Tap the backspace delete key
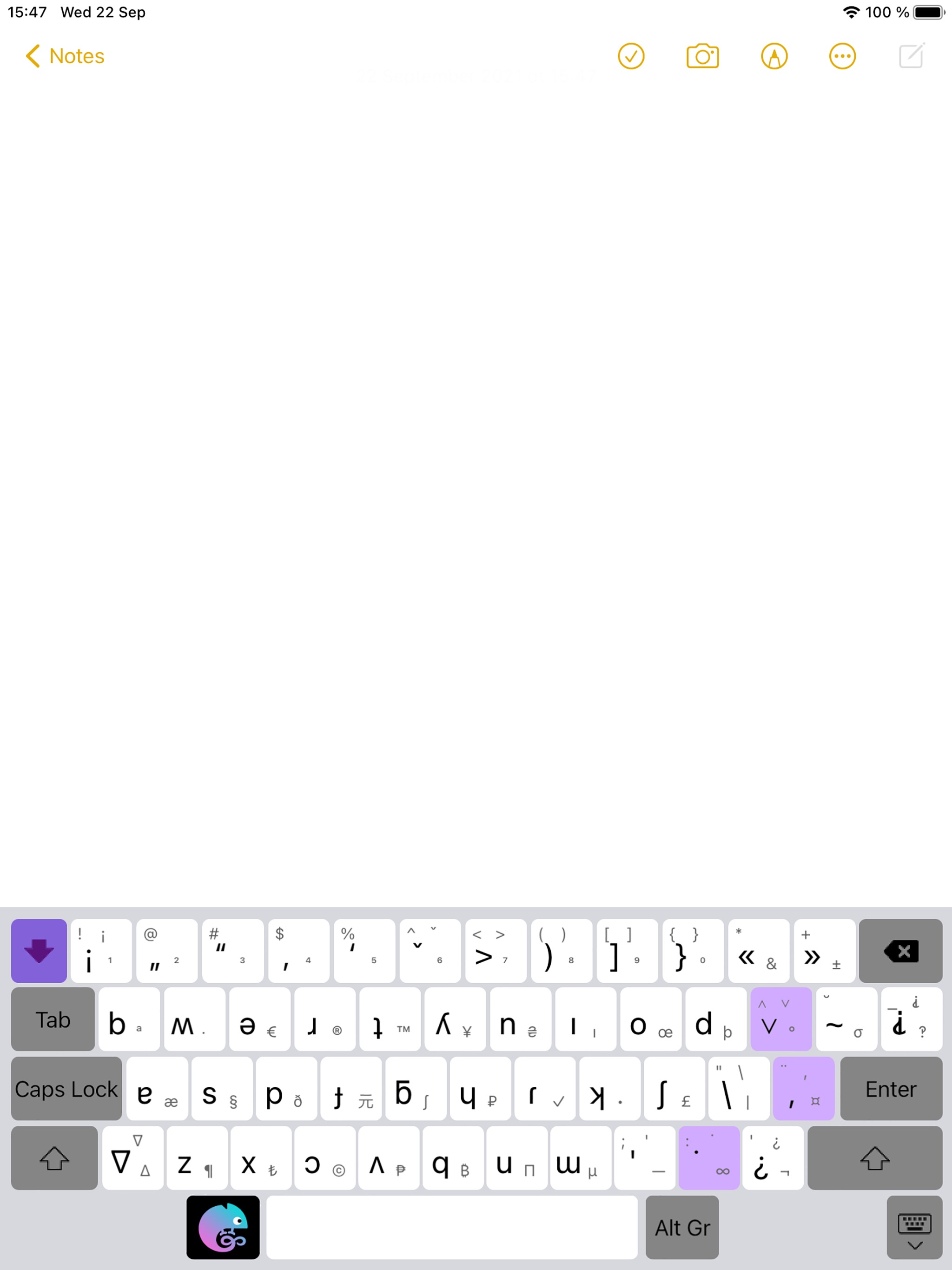 [x=900, y=951]
